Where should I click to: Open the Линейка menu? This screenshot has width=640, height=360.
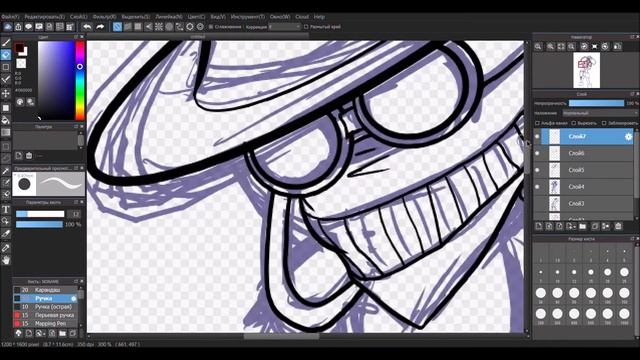coord(169,17)
